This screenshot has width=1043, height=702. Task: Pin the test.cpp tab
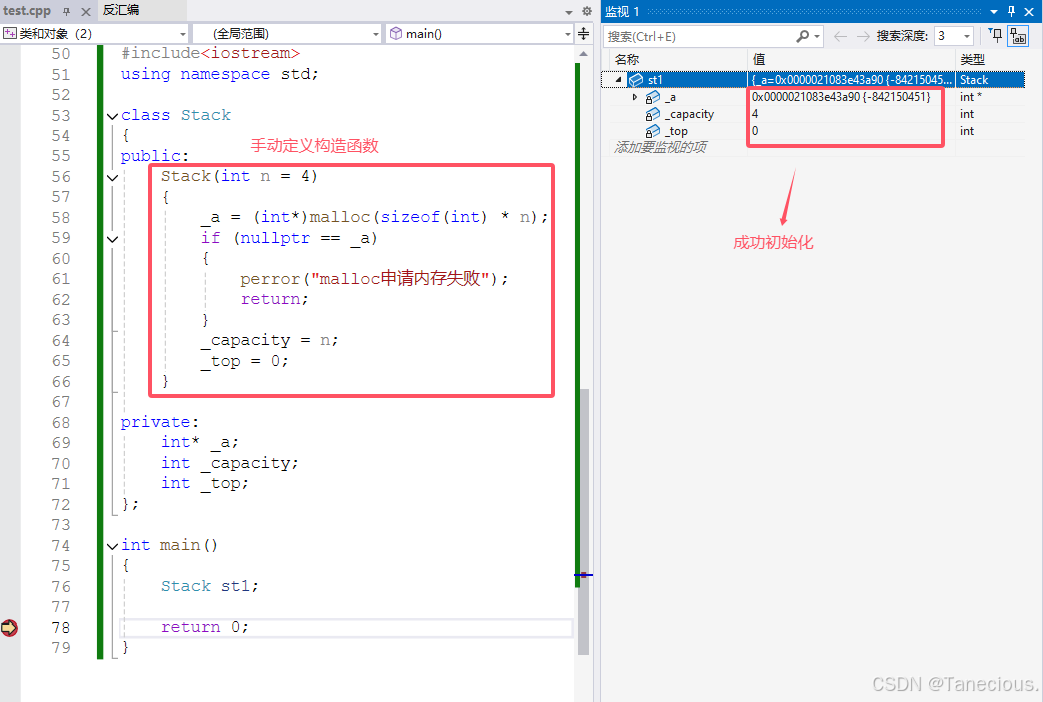click(67, 11)
